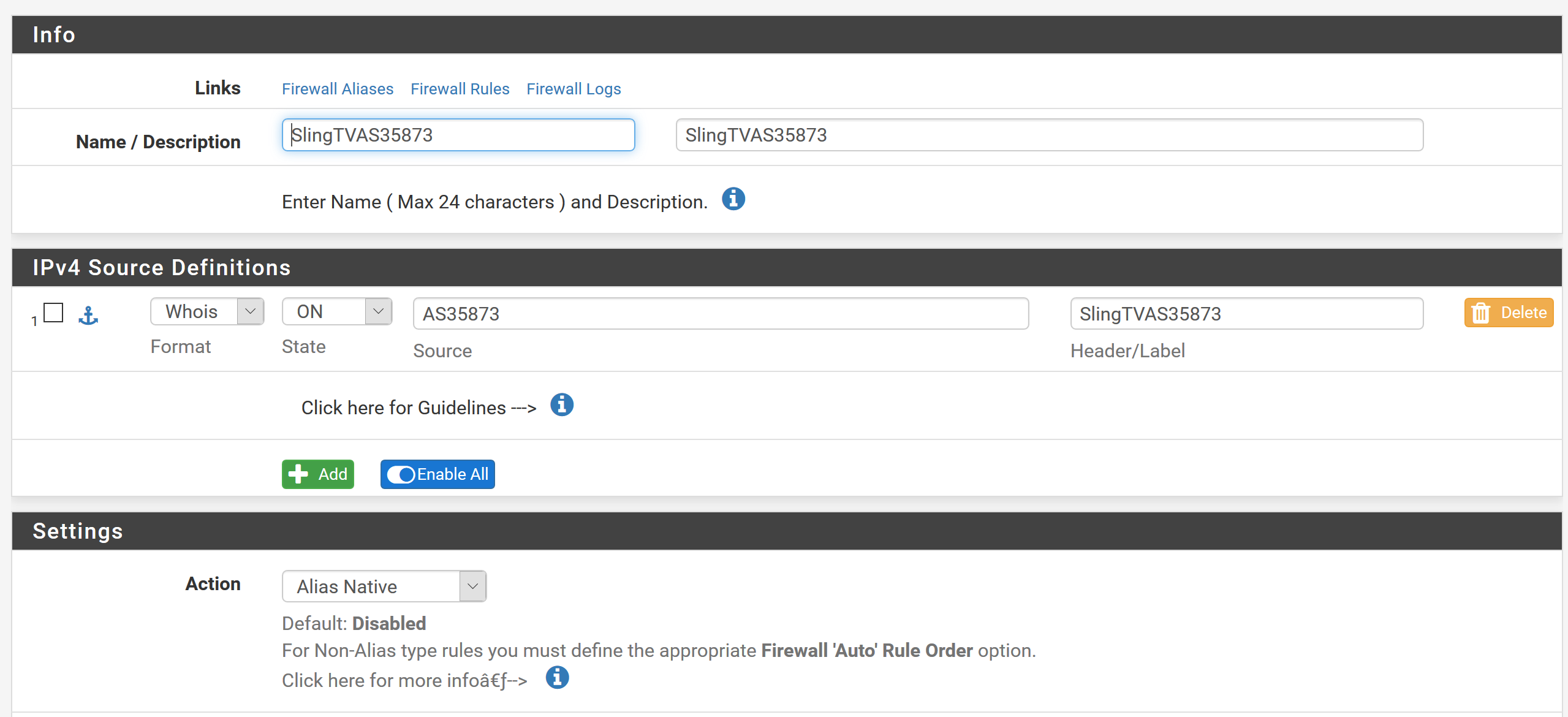Tick the row 1 source checkbox
Screen dimensions: 1568x717
point(54,313)
